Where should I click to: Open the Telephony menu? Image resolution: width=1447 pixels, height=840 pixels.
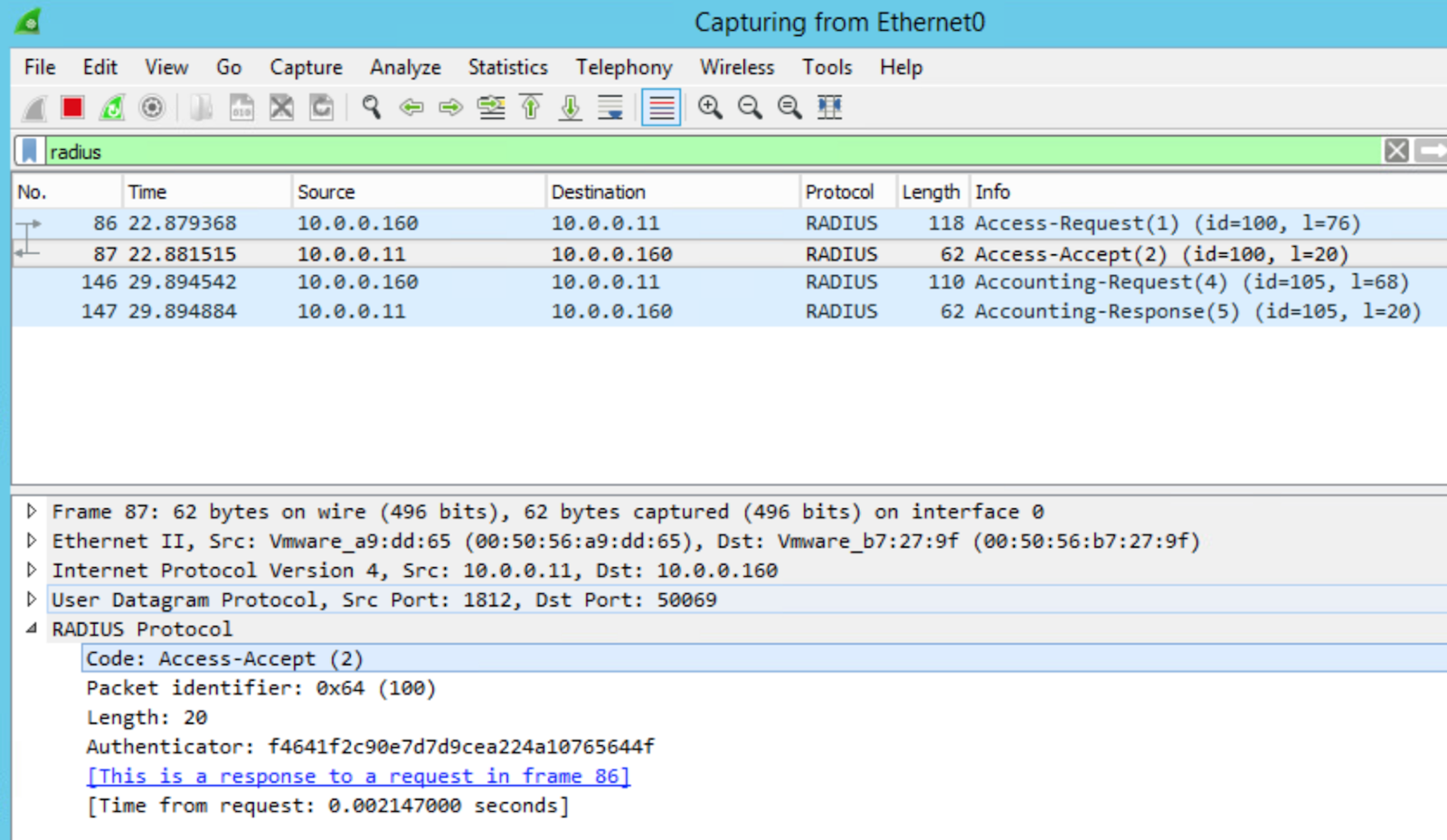click(x=623, y=67)
